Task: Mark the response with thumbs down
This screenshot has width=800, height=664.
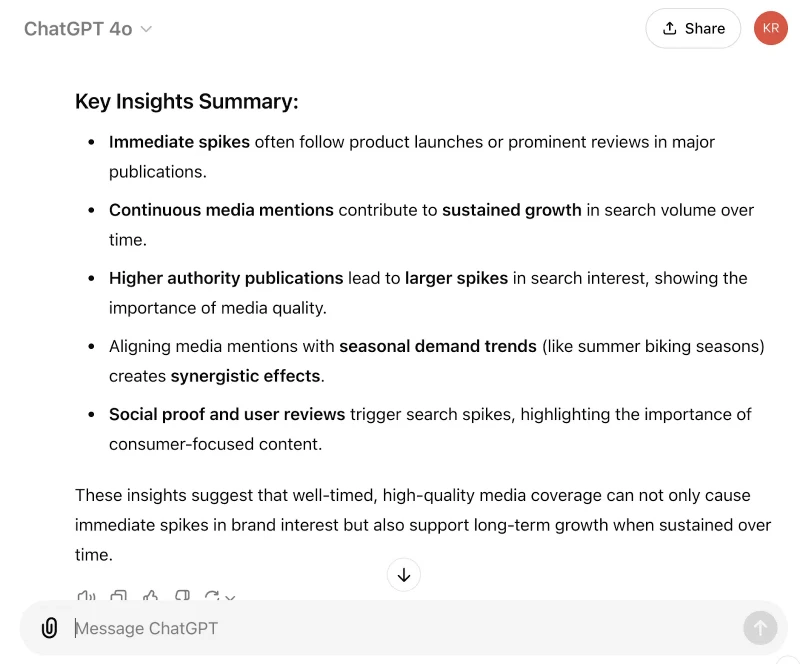Action: pyautogui.click(x=182, y=596)
